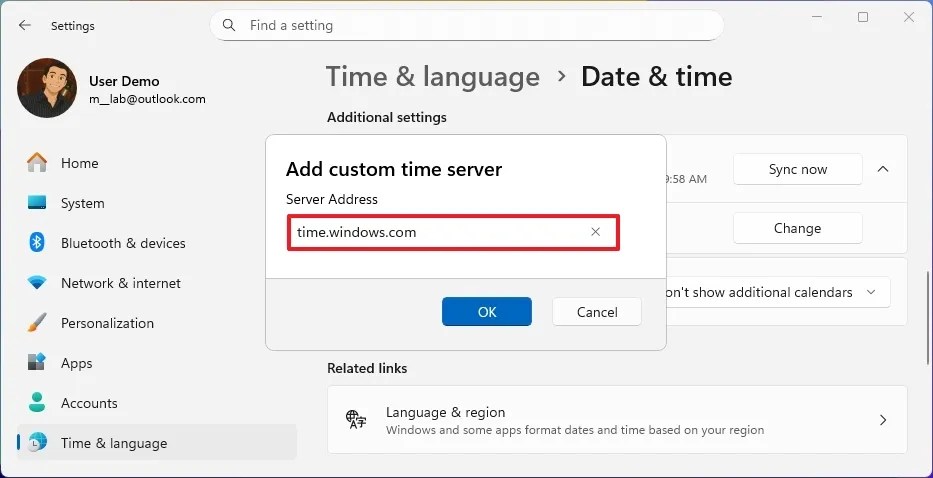The width and height of the screenshot is (933, 478).
Task: Click Language & region right chevron
Action: click(883, 420)
